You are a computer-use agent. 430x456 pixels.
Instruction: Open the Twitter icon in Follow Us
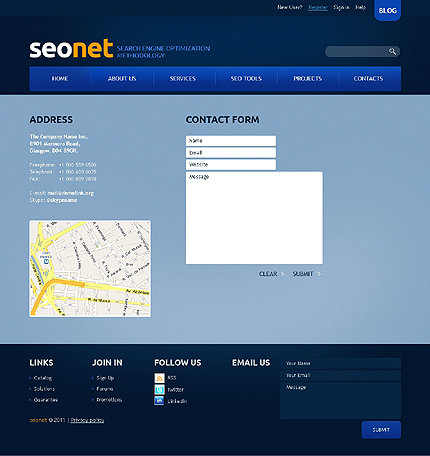[159, 389]
